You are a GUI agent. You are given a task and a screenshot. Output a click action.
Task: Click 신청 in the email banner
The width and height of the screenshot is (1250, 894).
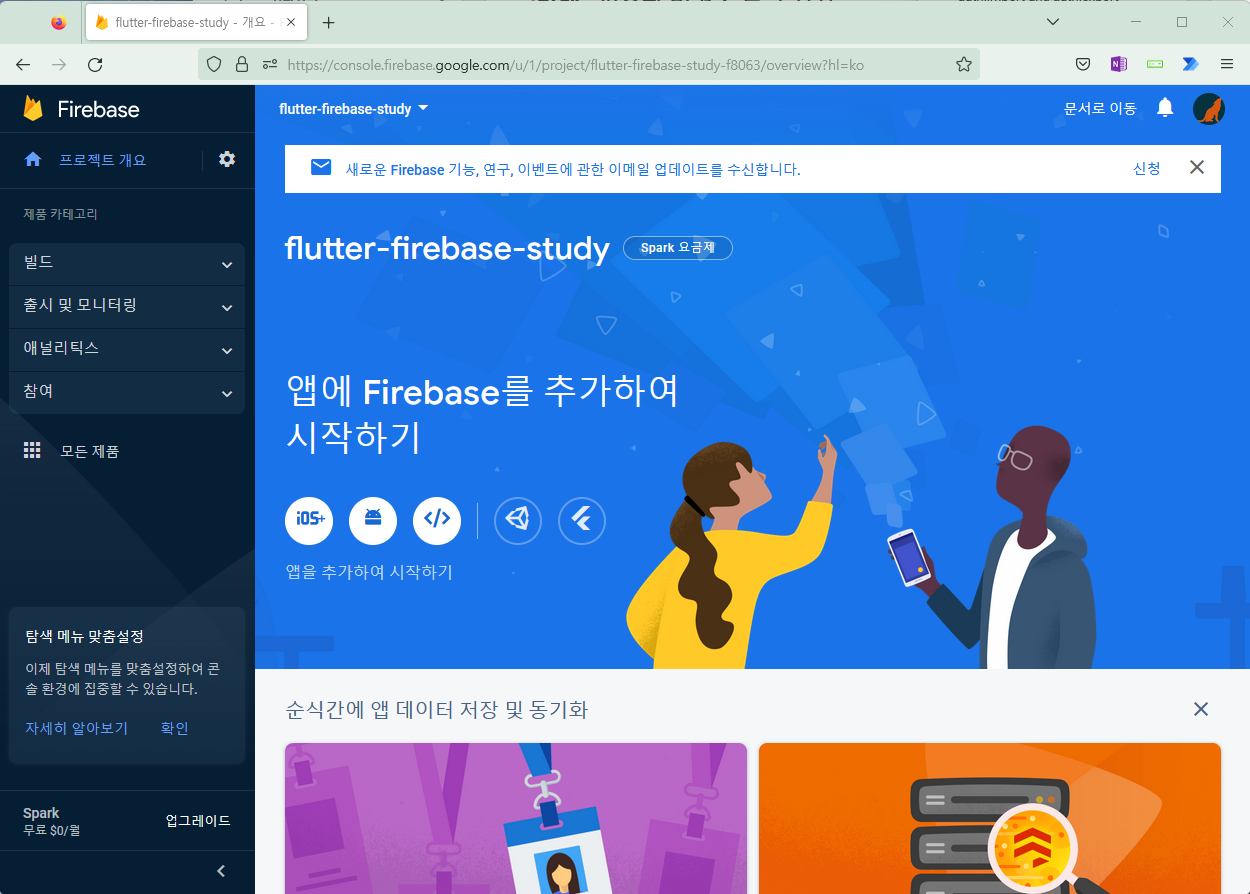(1146, 168)
